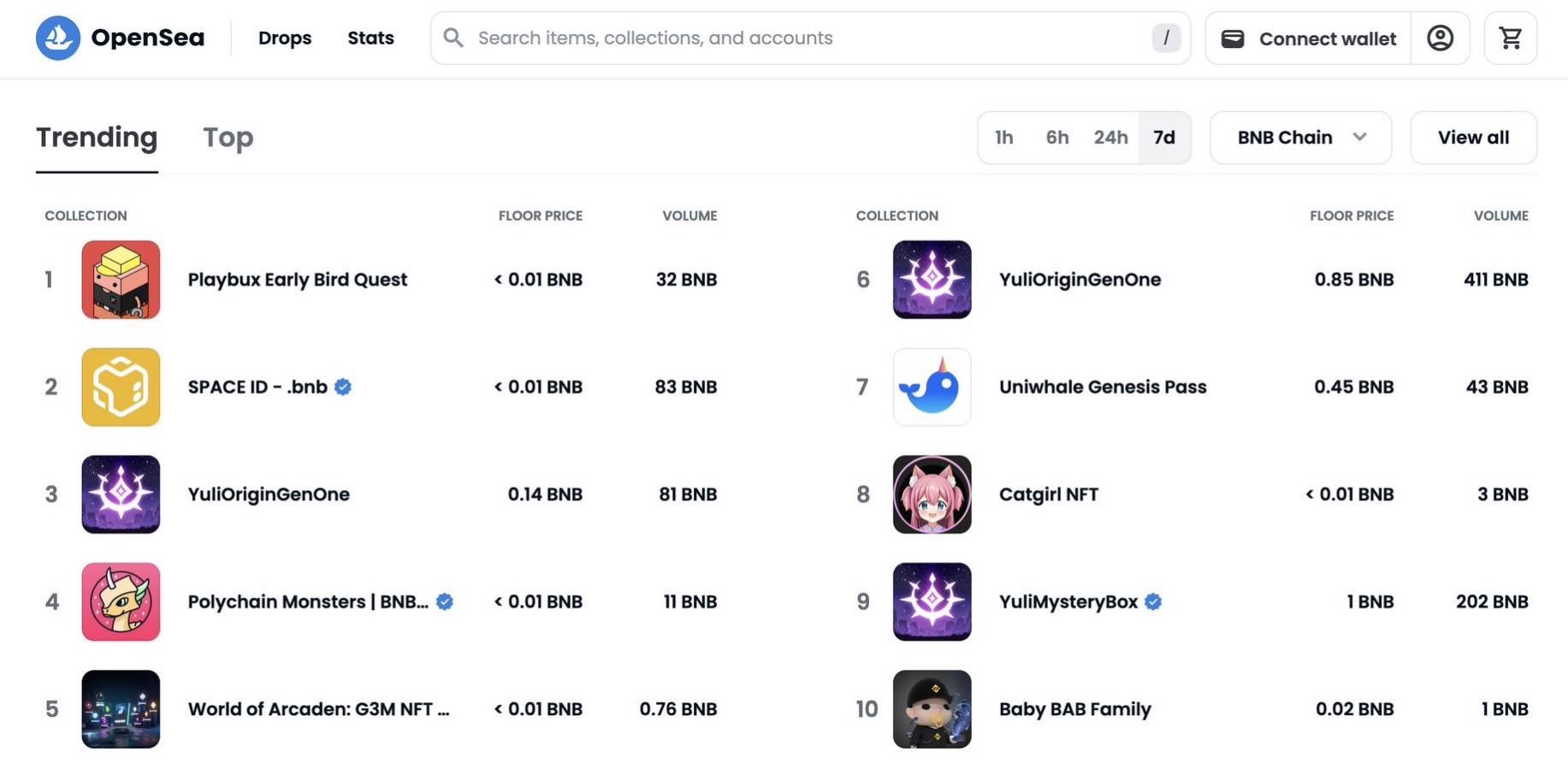Image resolution: width=1568 pixels, height=763 pixels.
Task: Focus the search items input field
Action: tap(810, 38)
